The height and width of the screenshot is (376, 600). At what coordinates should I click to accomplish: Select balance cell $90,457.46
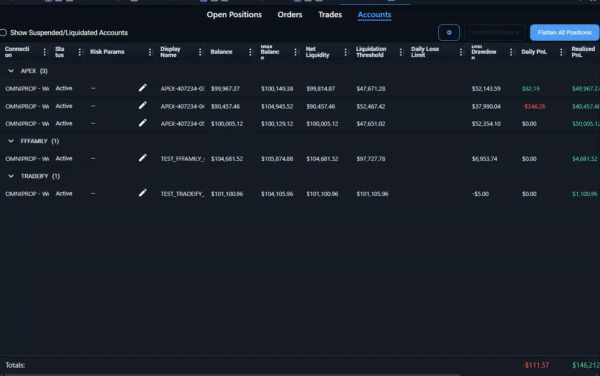point(225,106)
